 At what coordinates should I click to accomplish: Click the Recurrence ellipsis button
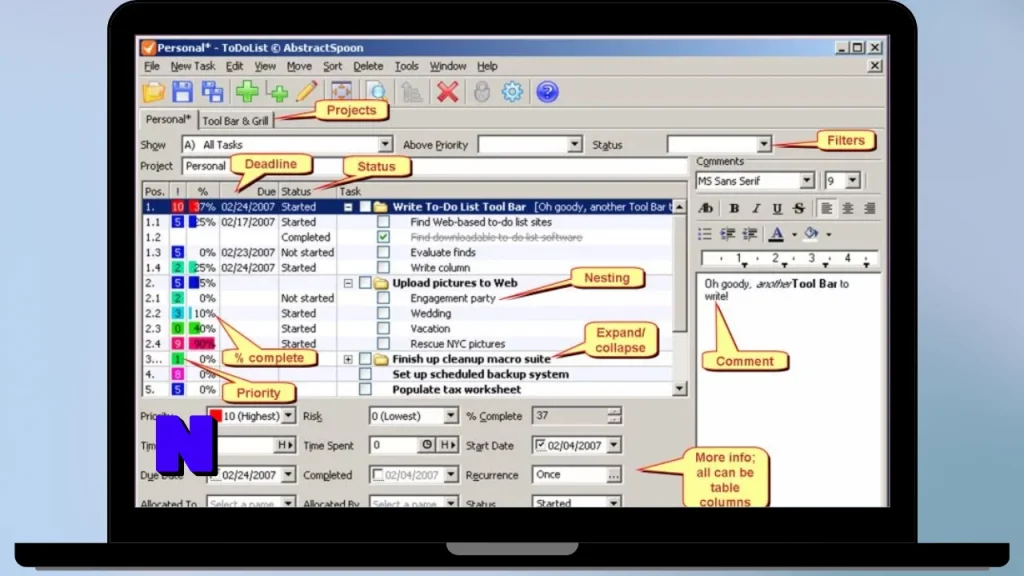(x=613, y=475)
